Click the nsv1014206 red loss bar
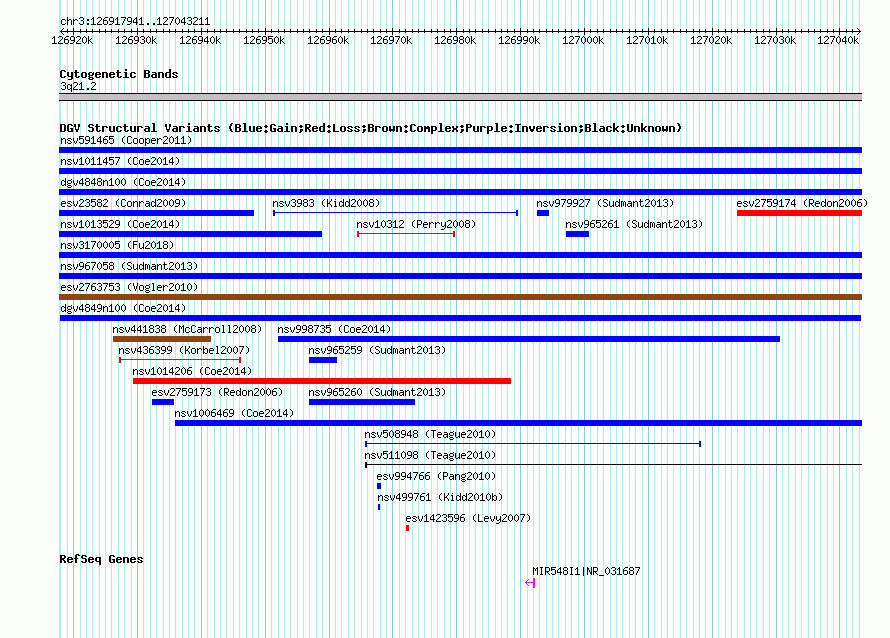 (322, 381)
